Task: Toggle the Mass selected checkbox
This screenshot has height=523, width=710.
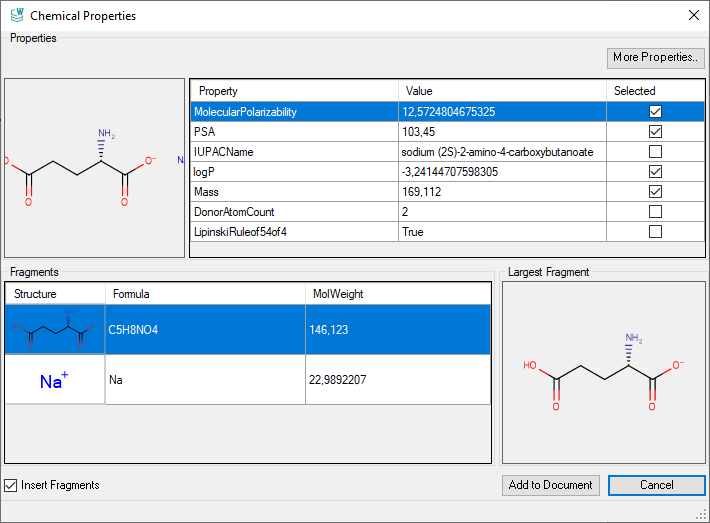Action: tap(656, 192)
